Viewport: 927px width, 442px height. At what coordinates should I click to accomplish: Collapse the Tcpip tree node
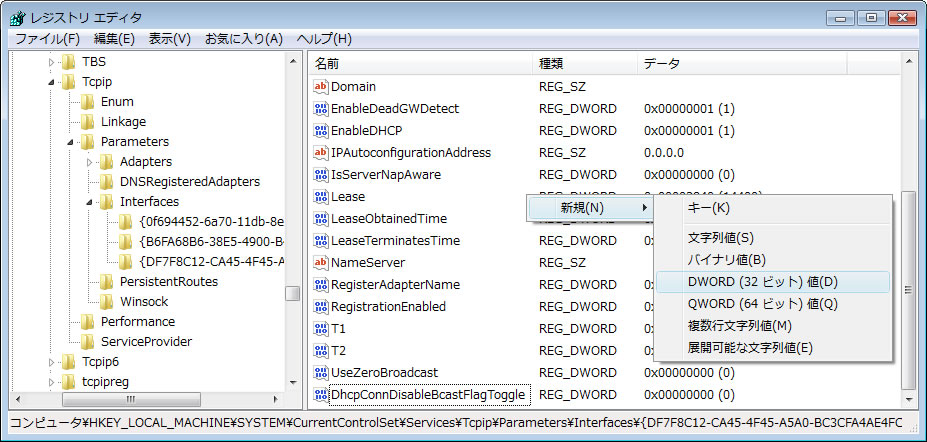pyautogui.click(x=51, y=82)
